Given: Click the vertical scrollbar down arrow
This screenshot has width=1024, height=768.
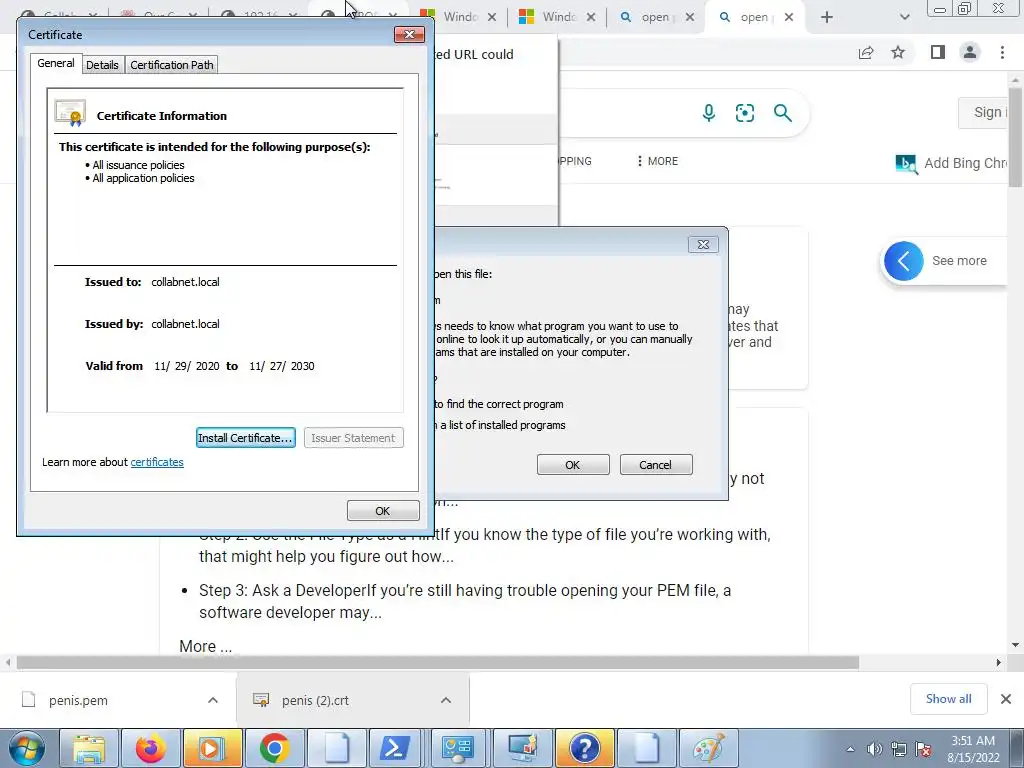Looking at the screenshot, I should pos(1015,645).
